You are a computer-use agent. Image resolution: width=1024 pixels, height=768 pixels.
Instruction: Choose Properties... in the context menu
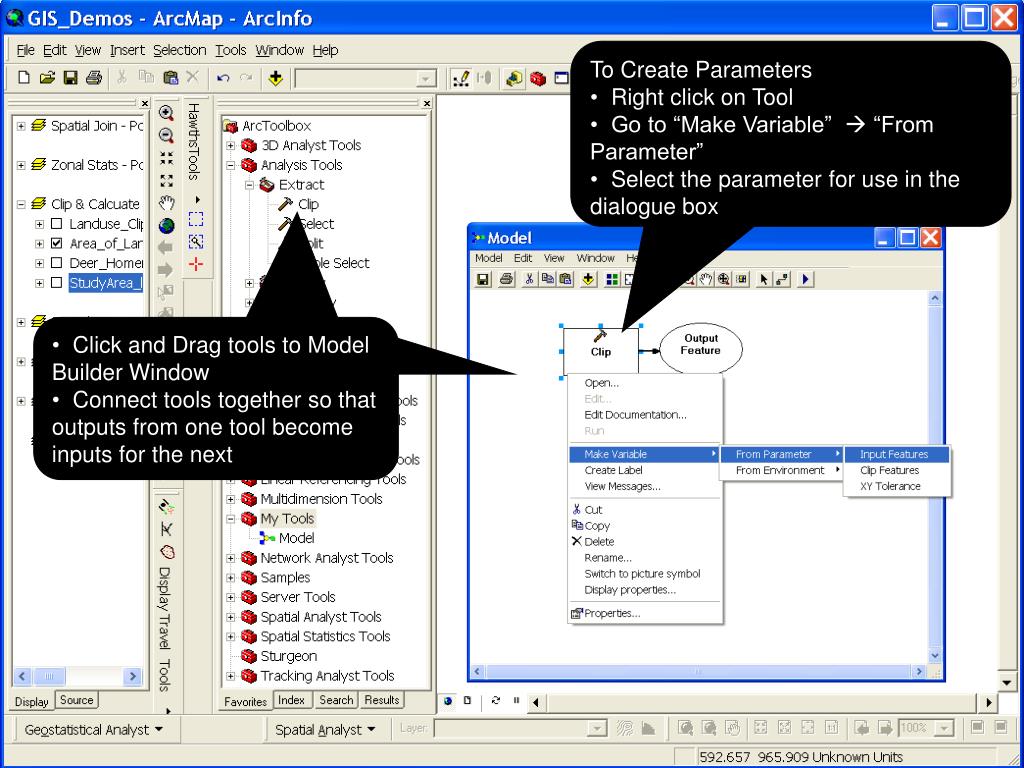[645, 613]
